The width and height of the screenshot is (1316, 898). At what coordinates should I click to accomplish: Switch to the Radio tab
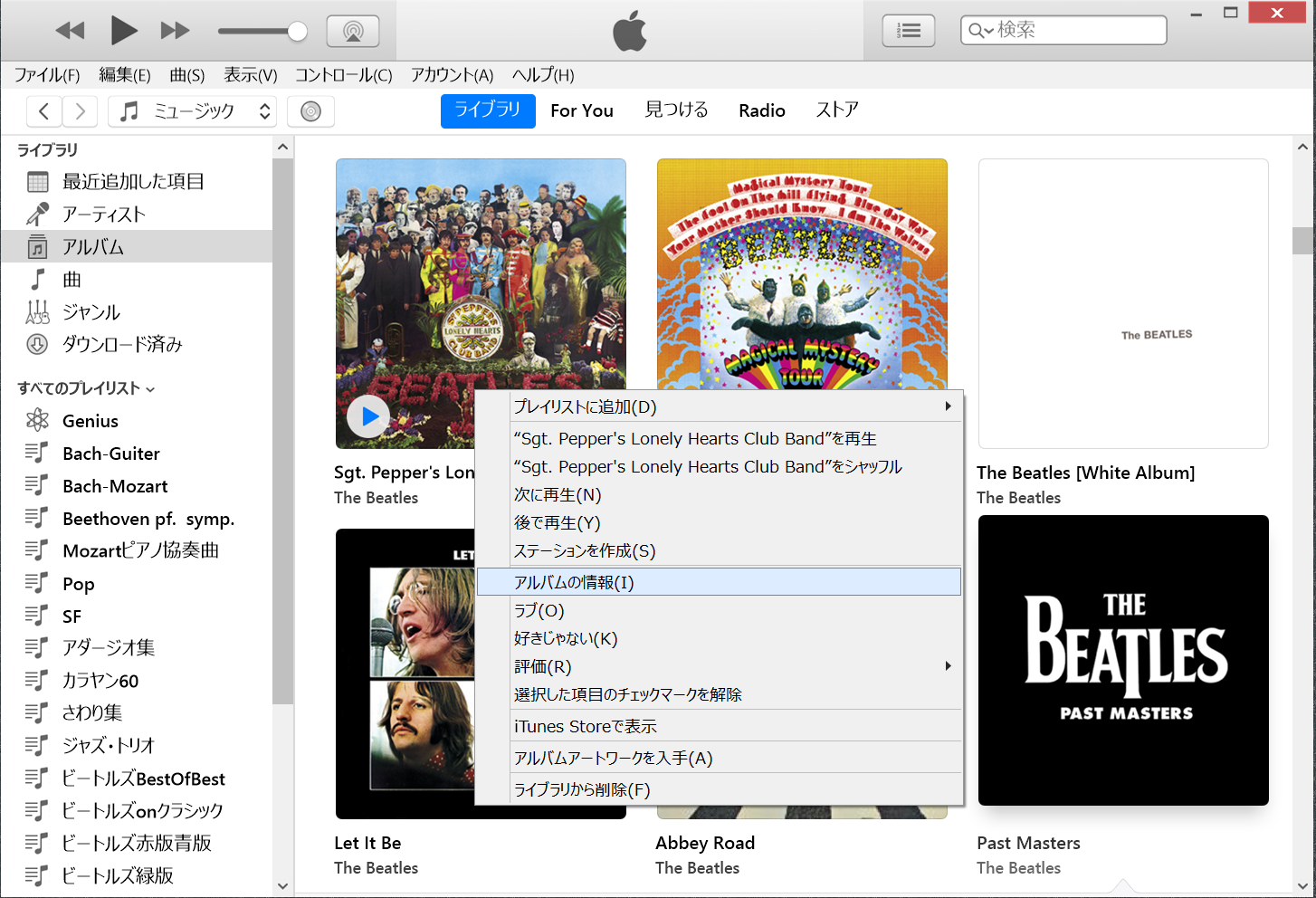coord(762,110)
